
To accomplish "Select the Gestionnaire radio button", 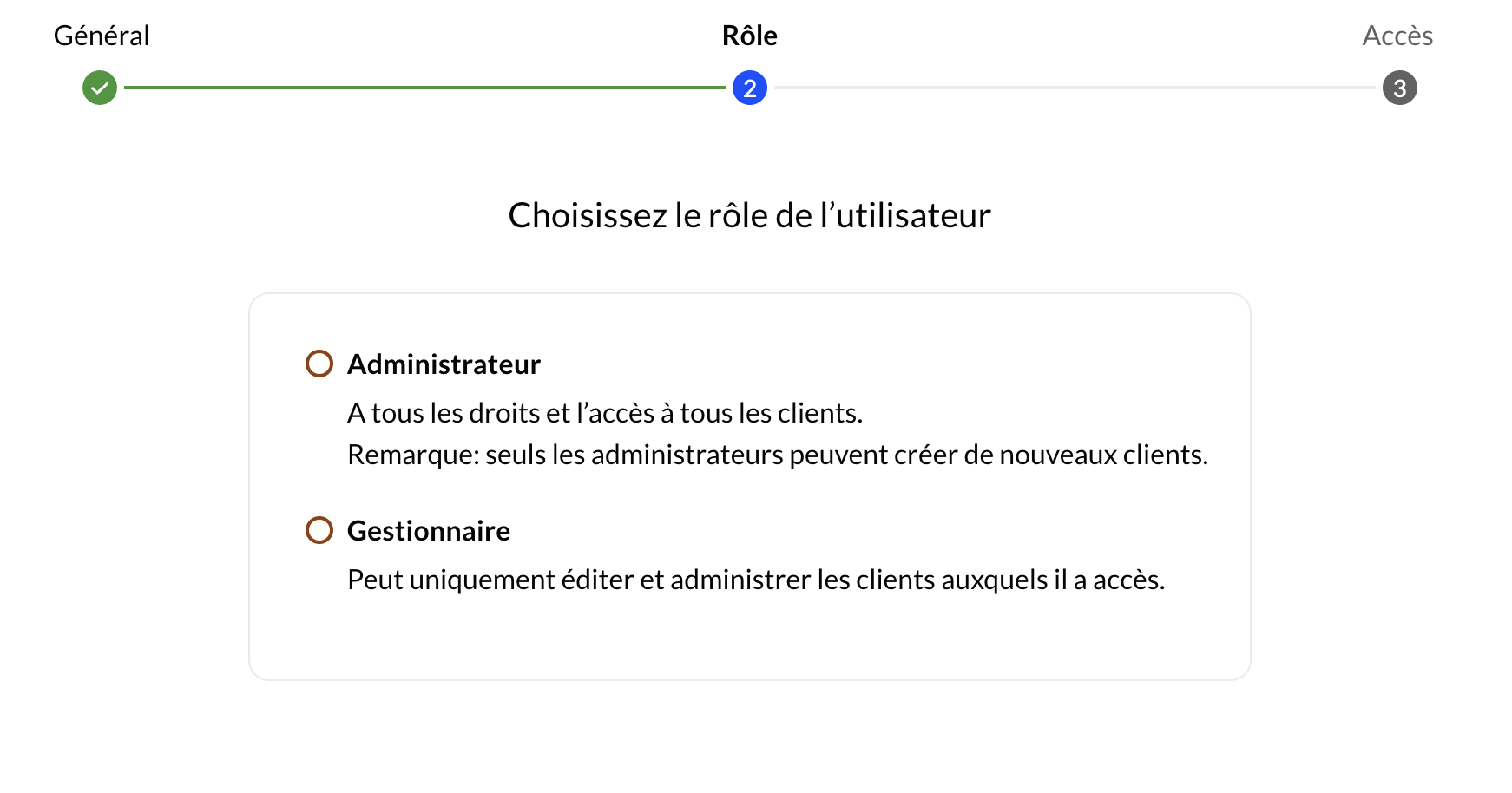I will [319, 530].
